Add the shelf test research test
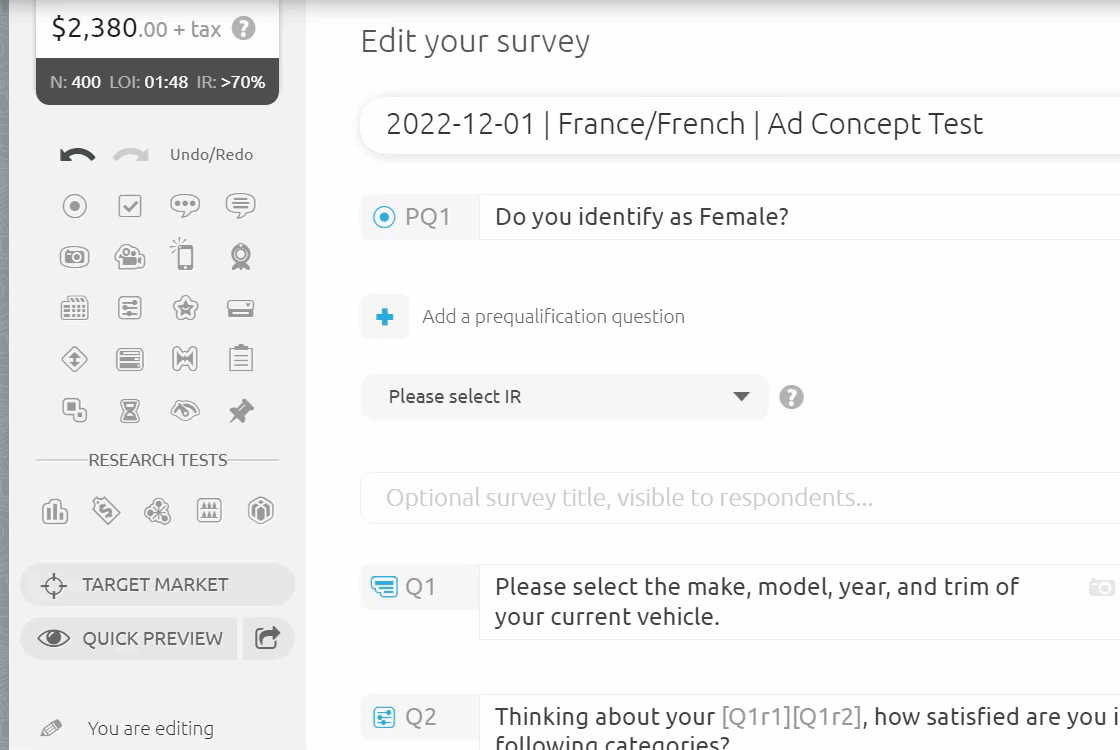Viewport: 1120px width, 750px height. 209,511
